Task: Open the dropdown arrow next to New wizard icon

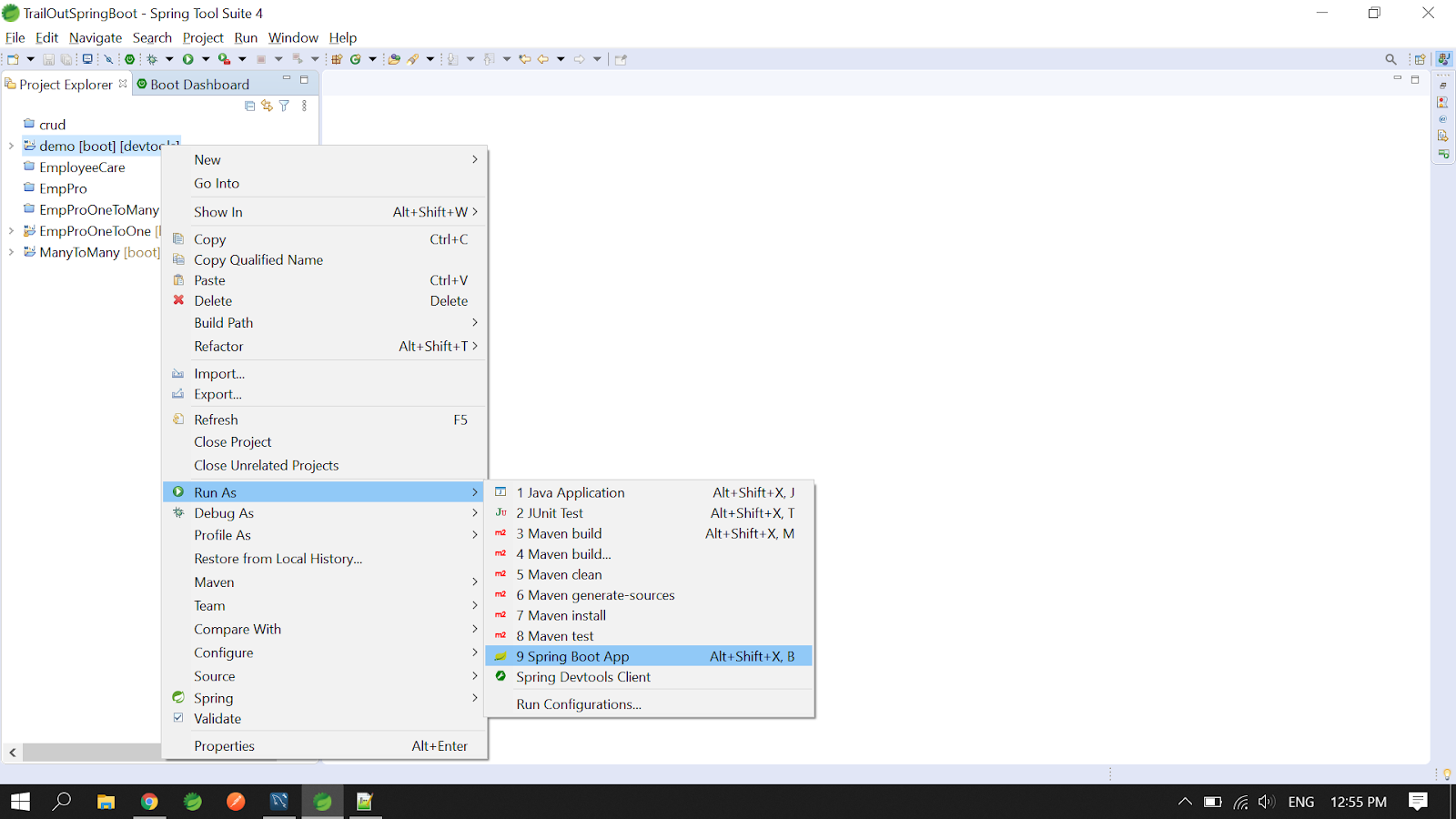Action: click(30, 59)
